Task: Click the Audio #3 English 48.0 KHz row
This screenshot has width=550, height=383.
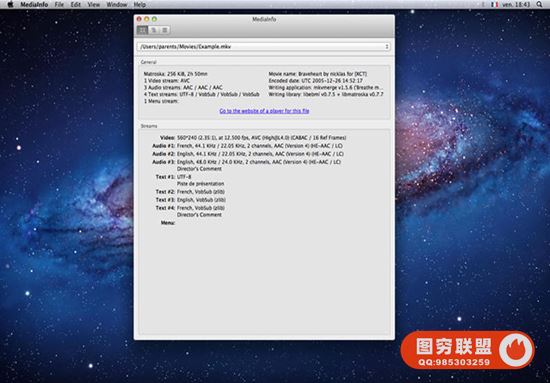Action: 246,162
